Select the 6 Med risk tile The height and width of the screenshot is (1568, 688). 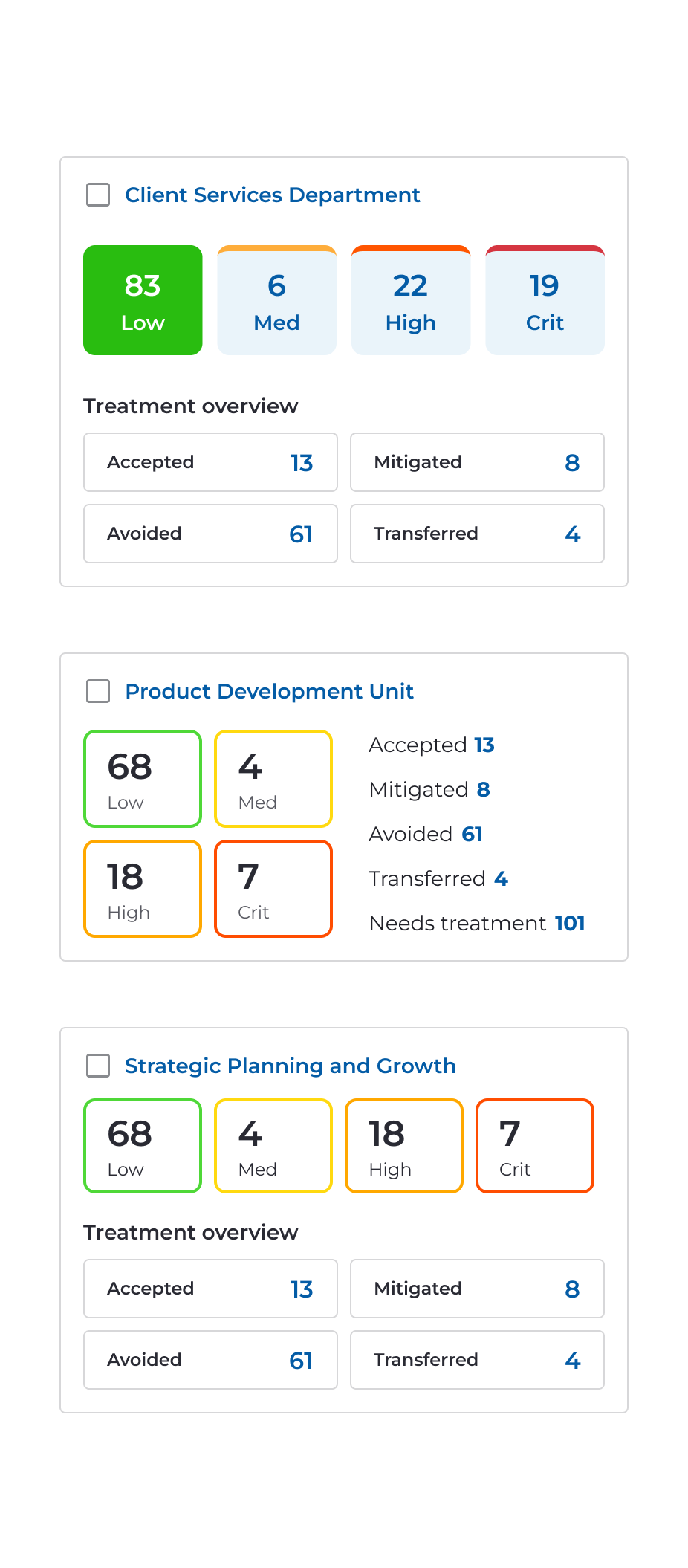pos(276,300)
